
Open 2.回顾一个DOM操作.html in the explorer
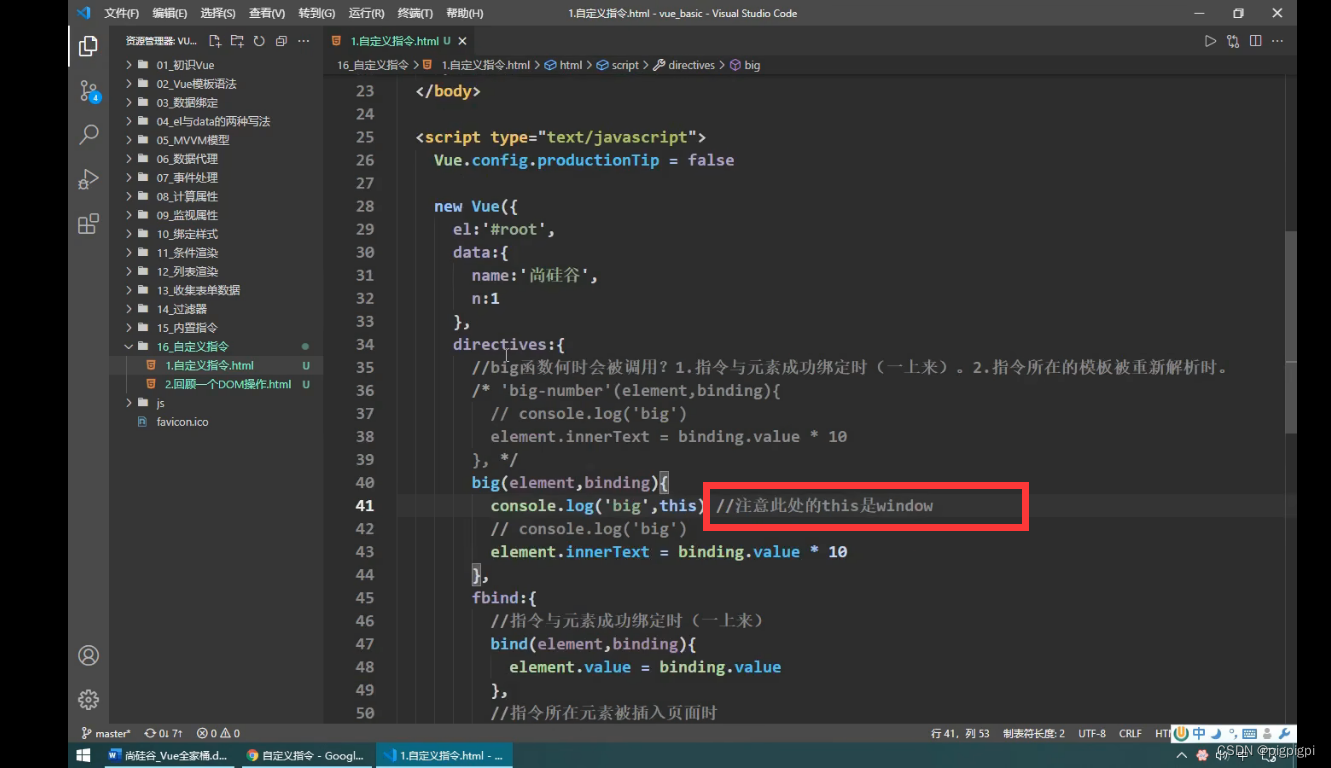[216, 384]
